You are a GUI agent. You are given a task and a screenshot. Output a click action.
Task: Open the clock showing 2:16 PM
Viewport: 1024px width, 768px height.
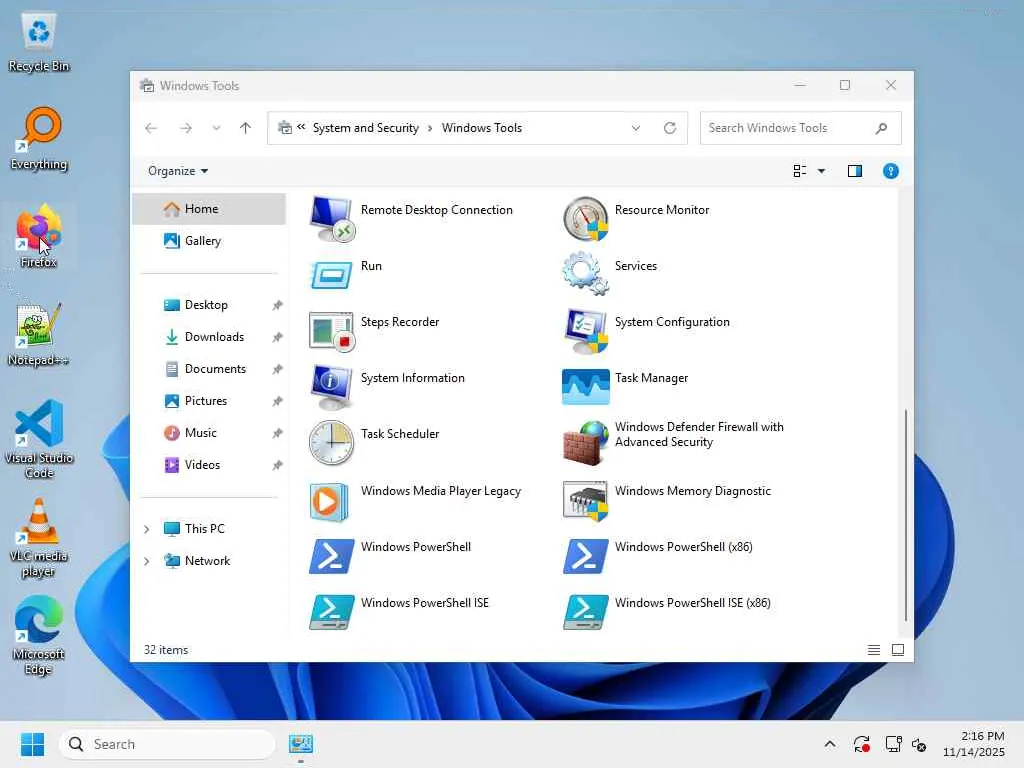pyautogui.click(x=973, y=744)
